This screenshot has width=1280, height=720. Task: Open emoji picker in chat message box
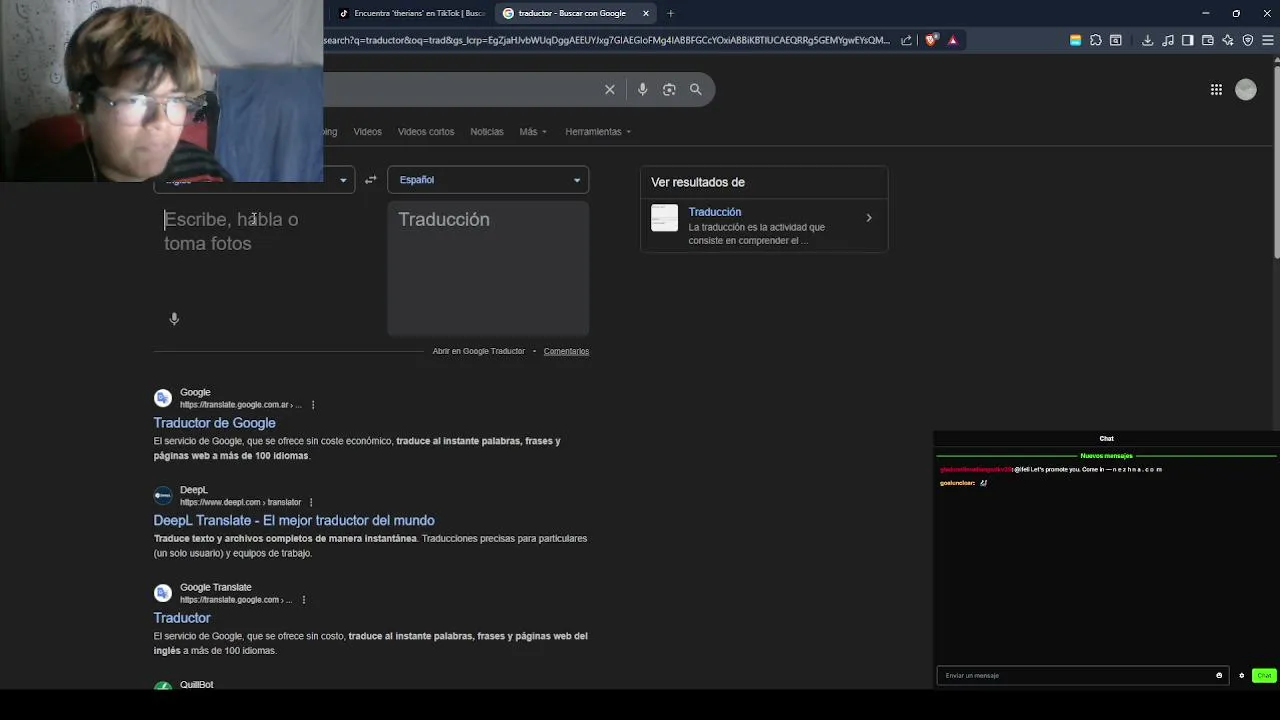click(1219, 675)
